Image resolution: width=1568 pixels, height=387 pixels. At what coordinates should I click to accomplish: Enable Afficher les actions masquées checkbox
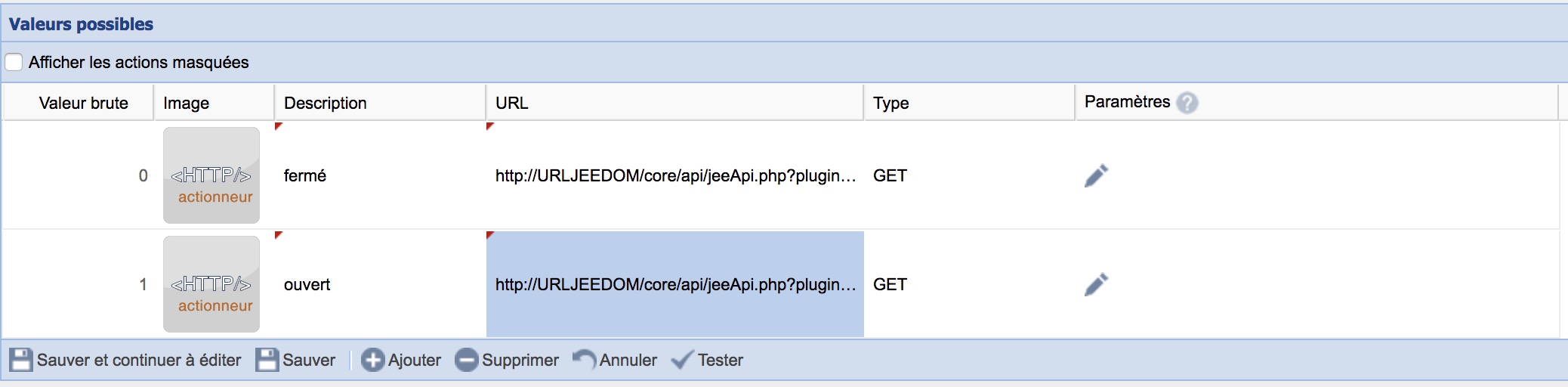pyautogui.click(x=14, y=62)
